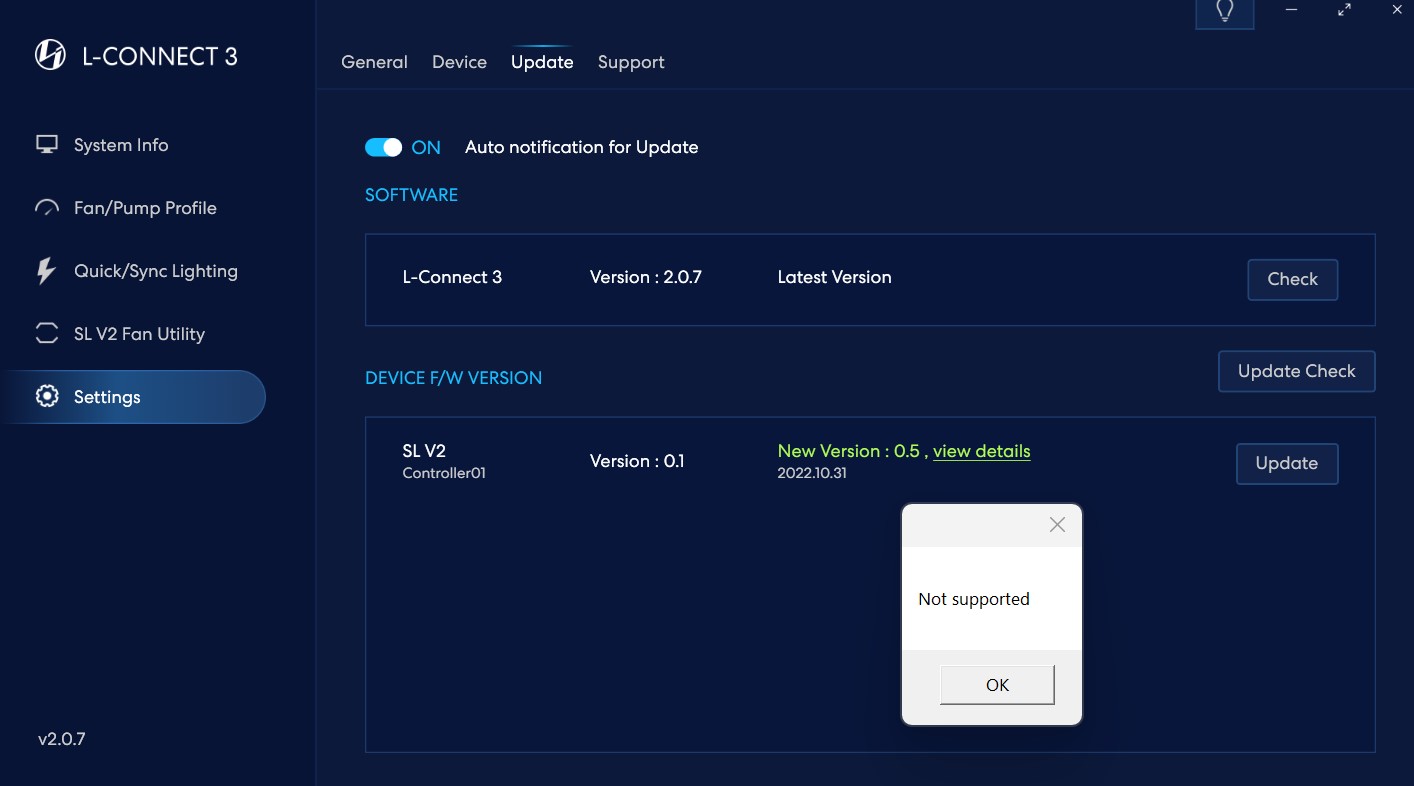Select the Update tab
The height and width of the screenshot is (786, 1414).
tap(542, 62)
